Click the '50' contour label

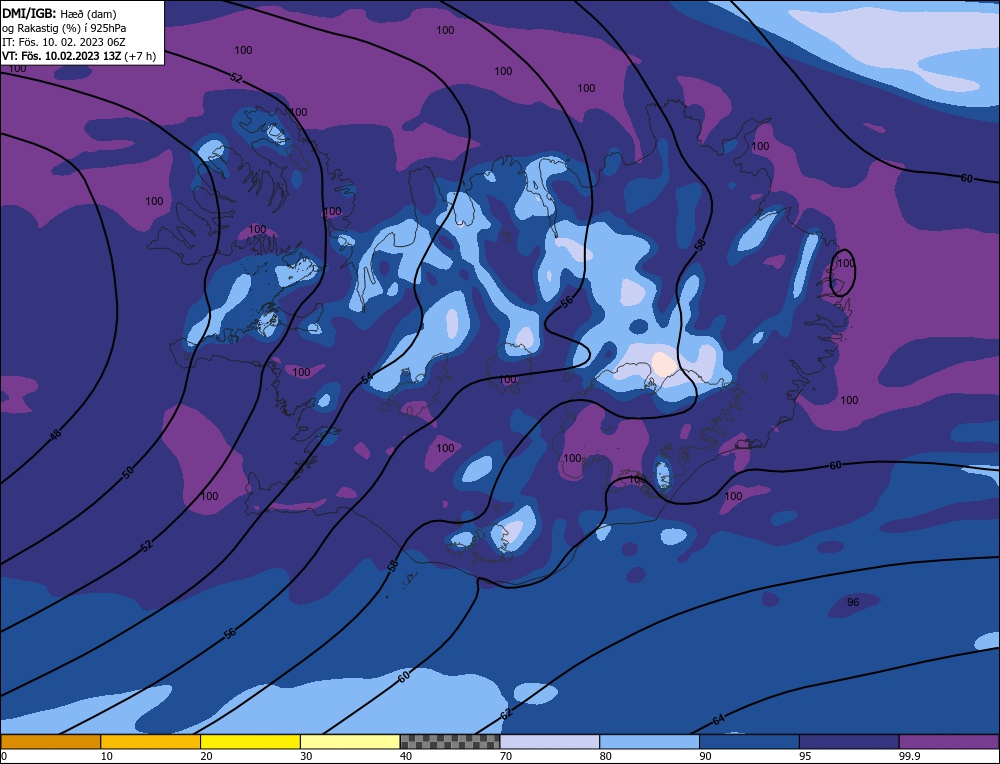coord(128,473)
